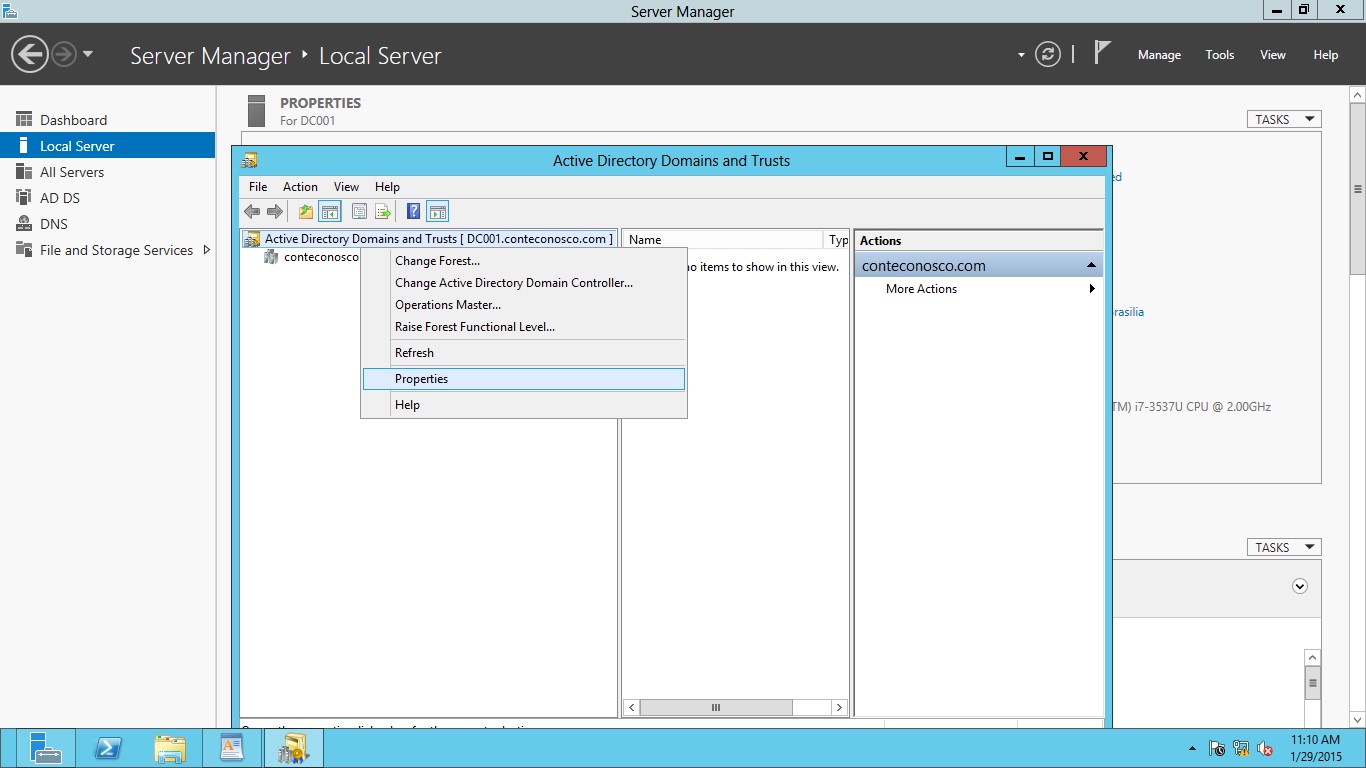The image size is (1366, 768).
Task: Select Properties from the context menu
Action: tap(421, 378)
